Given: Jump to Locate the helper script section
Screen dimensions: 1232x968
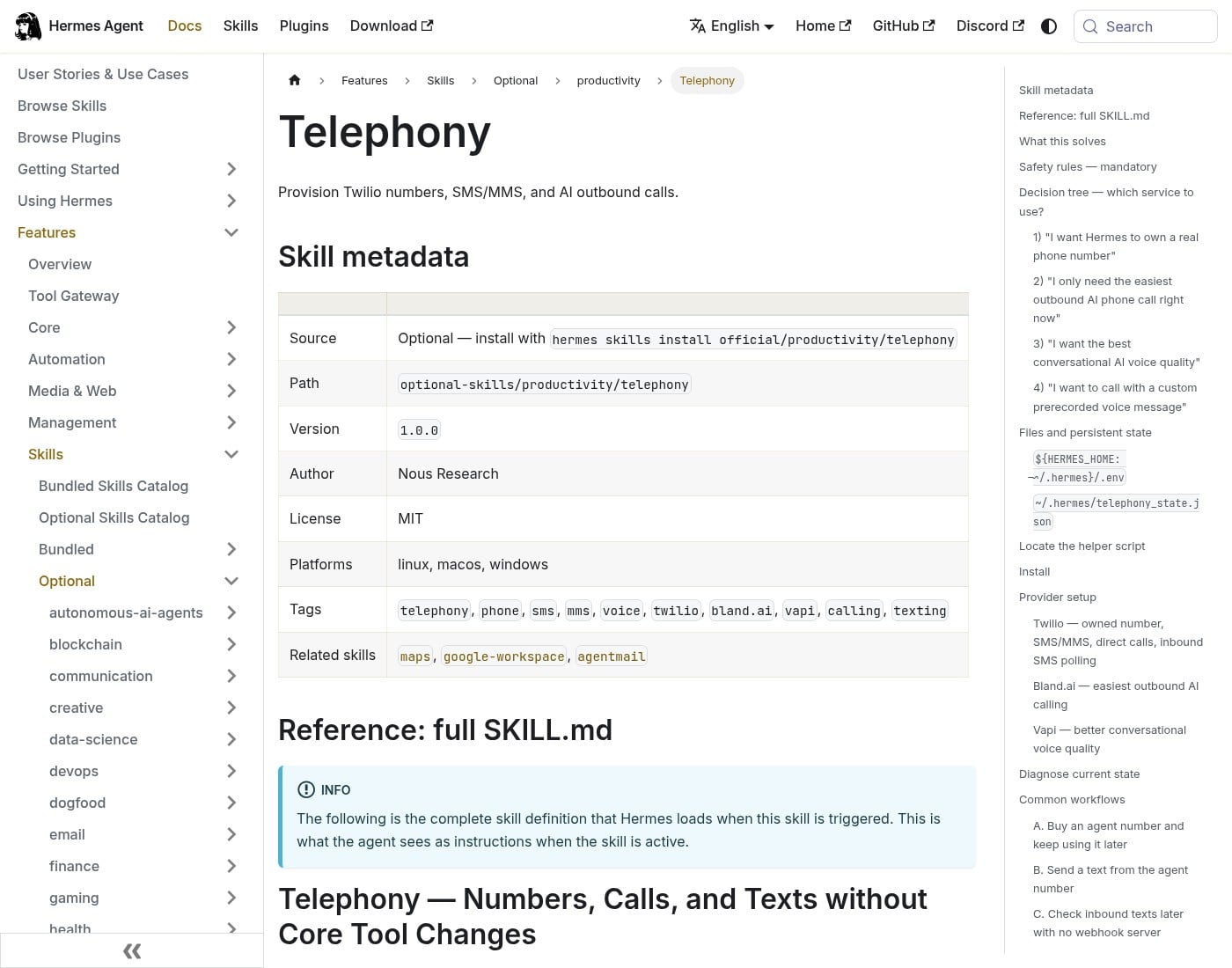Looking at the screenshot, I should point(1082,546).
